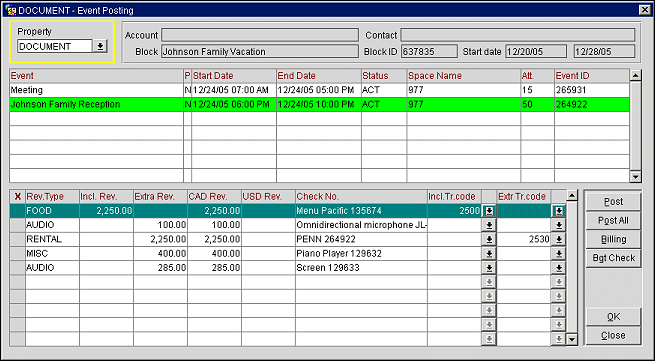
Task: Mark the MISC row selection box
Action: pyautogui.click(x=18, y=254)
